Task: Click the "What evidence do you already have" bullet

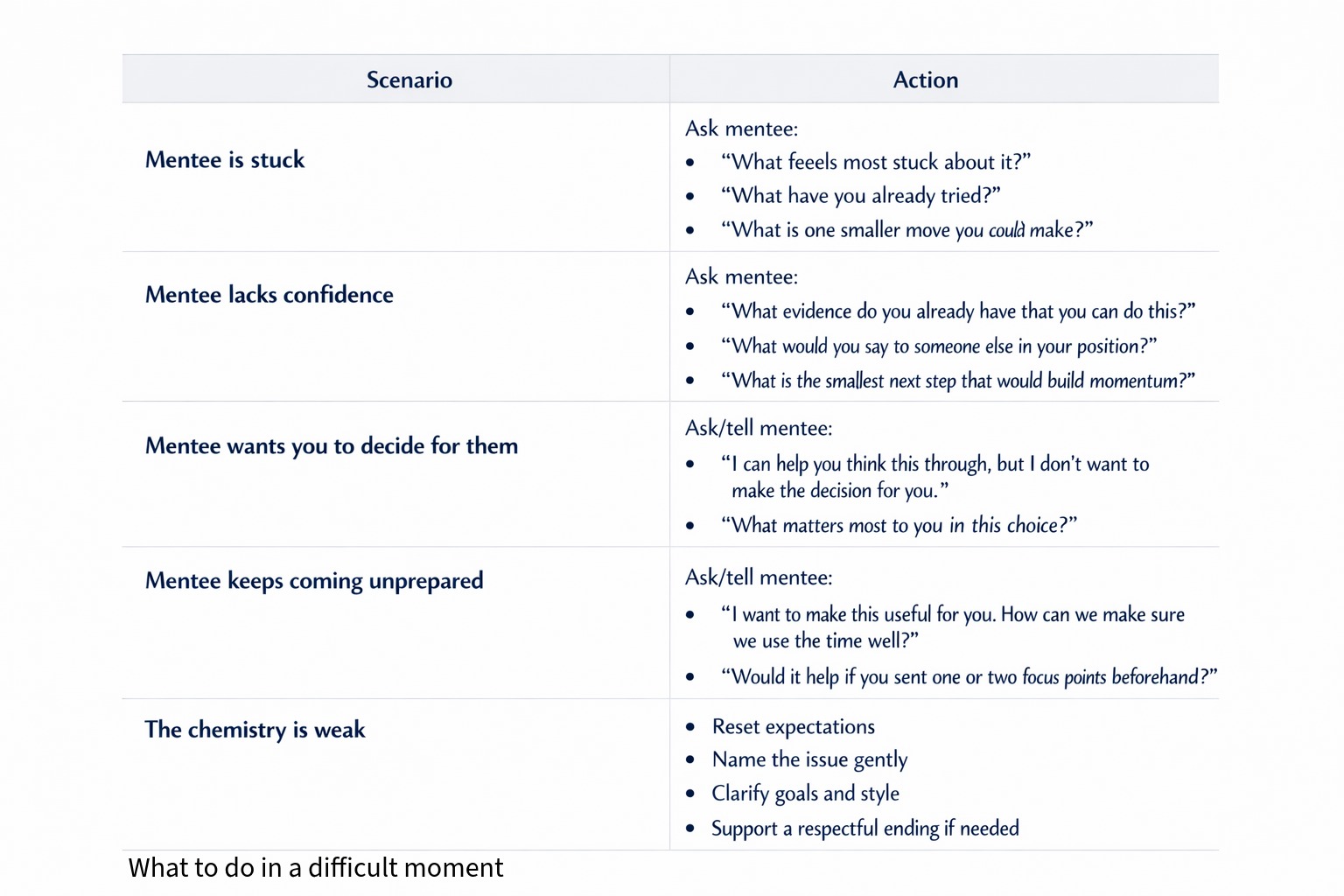Action: tap(957, 311)
